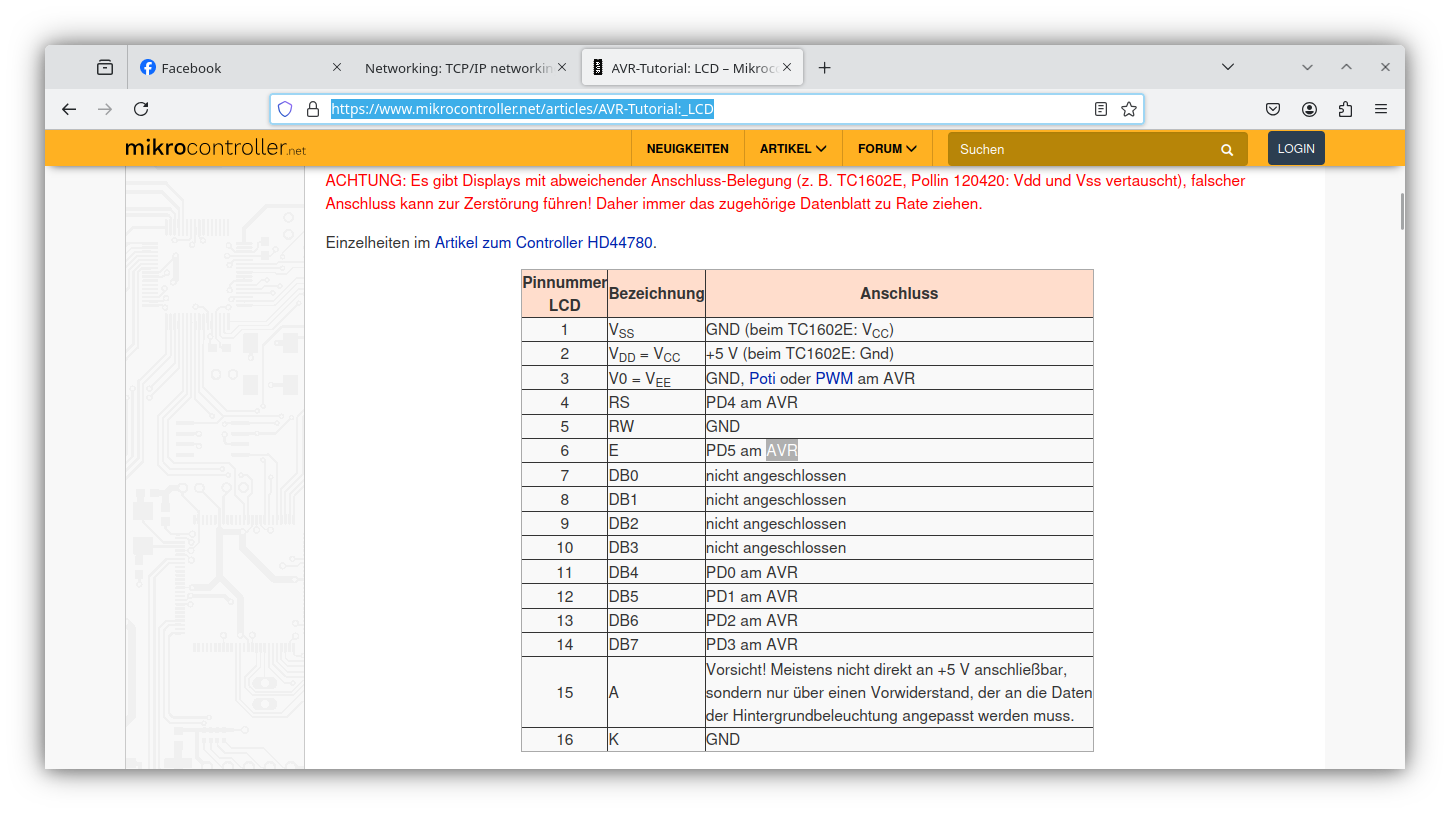1450x814 pixels.
Task: Open the tab overview icon top left
Action: click(104, 67)
